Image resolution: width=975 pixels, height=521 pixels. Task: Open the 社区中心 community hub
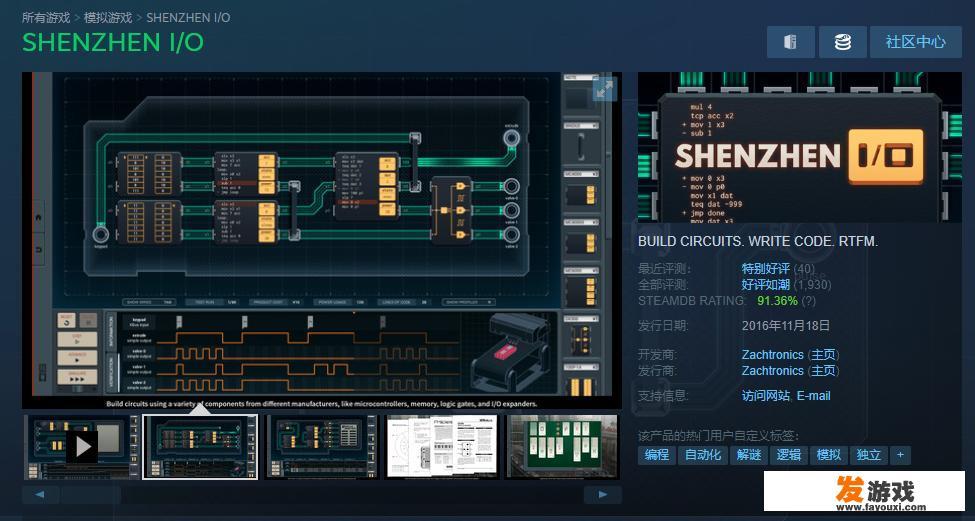coord(916,42)
